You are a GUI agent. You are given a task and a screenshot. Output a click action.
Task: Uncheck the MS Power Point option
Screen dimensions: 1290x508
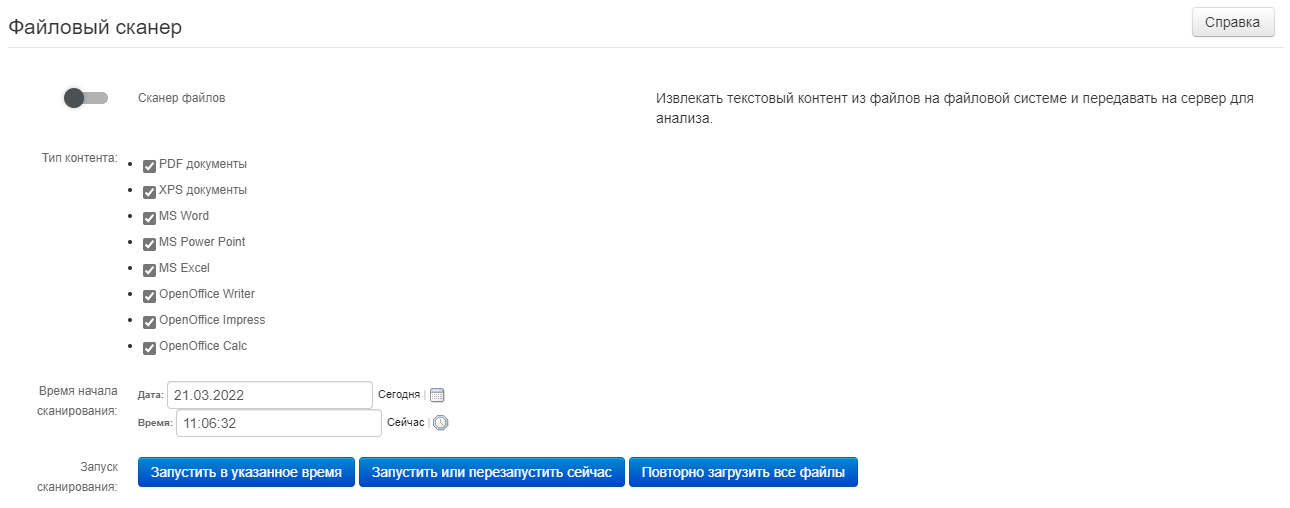pos(150,244)
